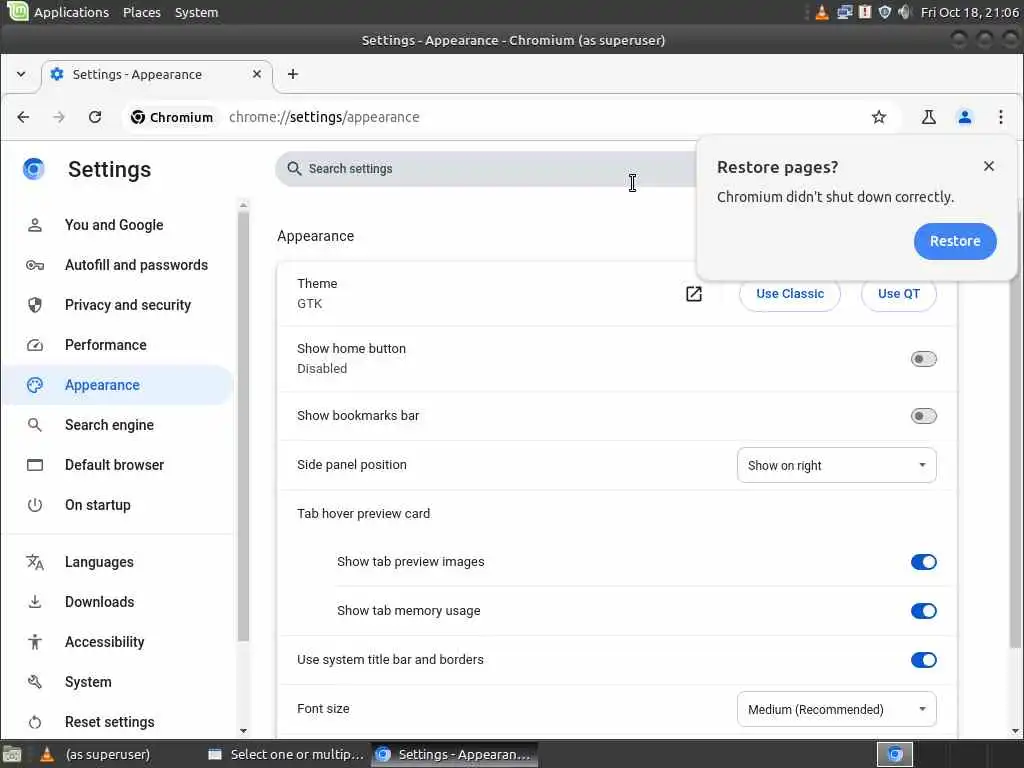The height and width of the screenshot is (768, 1024).
Task: Toggle Show tab preview images
Action: coord(923,562)
